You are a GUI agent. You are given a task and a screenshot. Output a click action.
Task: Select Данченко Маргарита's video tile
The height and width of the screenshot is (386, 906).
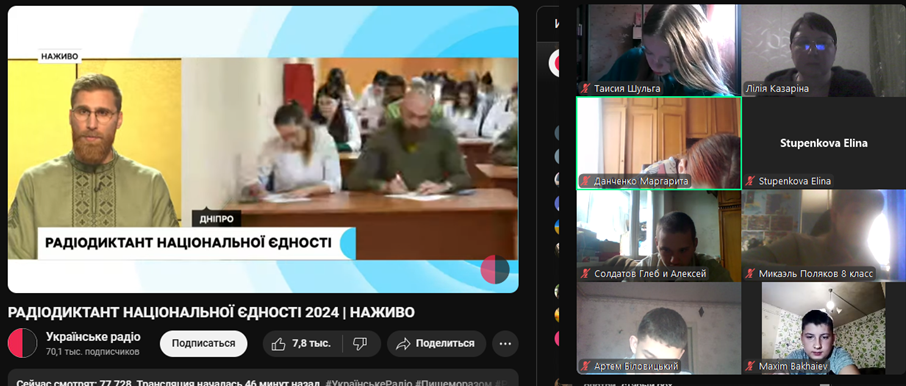click(659, 143)
